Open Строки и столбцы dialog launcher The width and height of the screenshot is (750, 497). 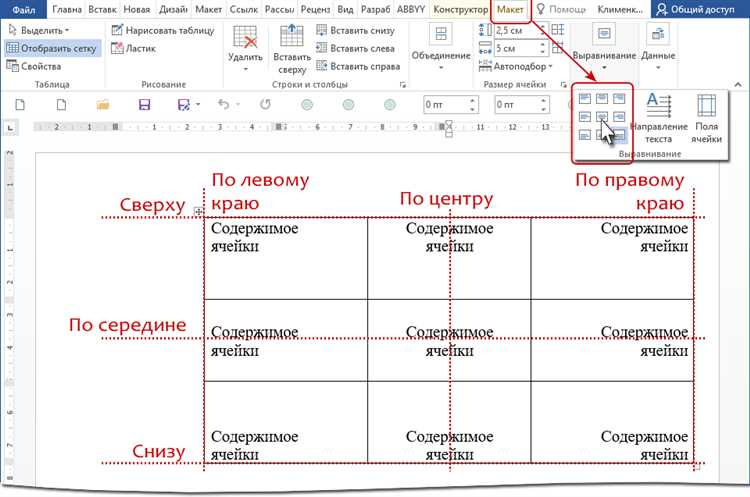[403, 85]
